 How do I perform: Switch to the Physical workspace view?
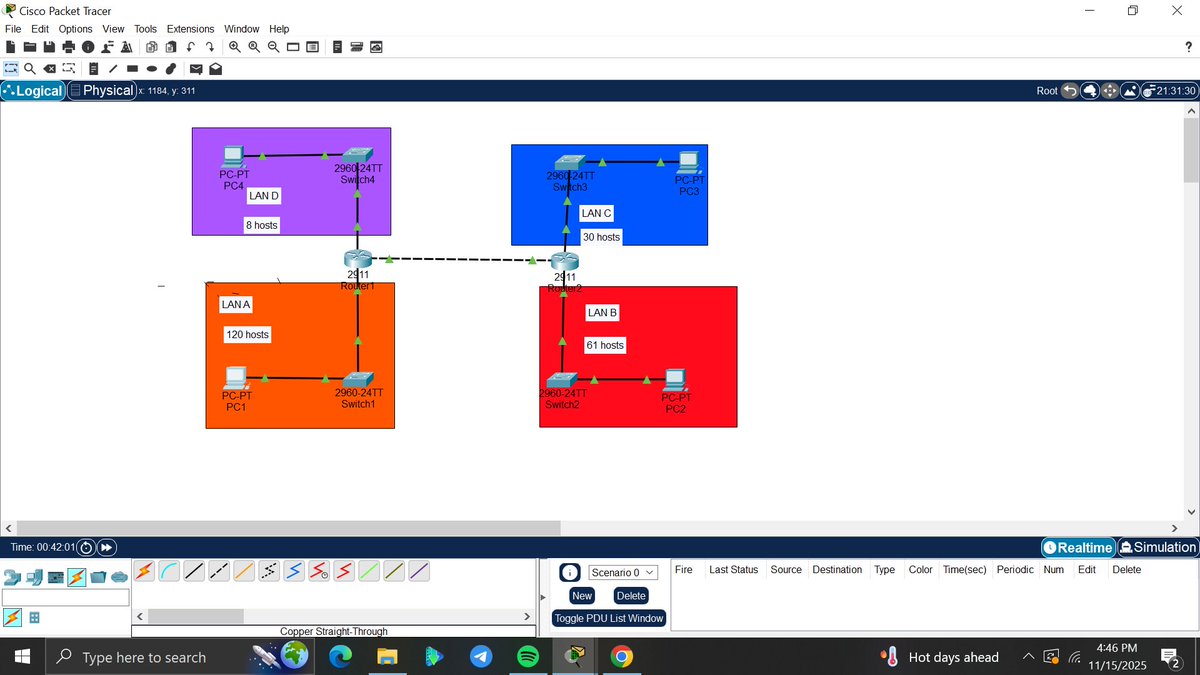pos(102,90)
